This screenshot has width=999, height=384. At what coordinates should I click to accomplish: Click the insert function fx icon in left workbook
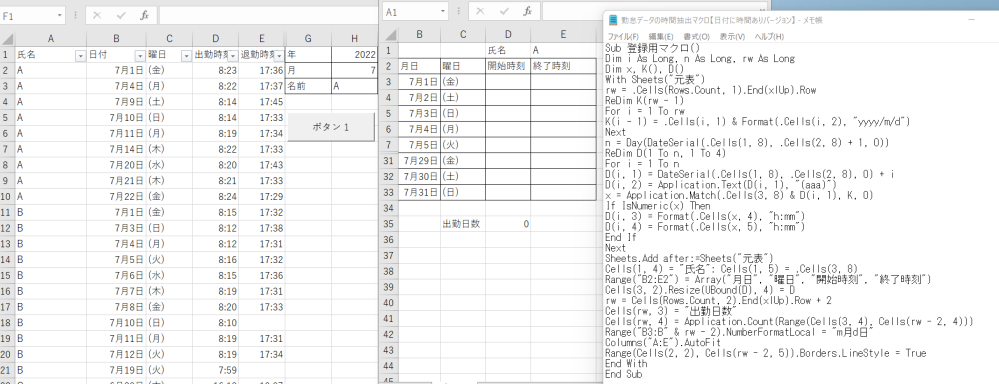click(144, 15)
